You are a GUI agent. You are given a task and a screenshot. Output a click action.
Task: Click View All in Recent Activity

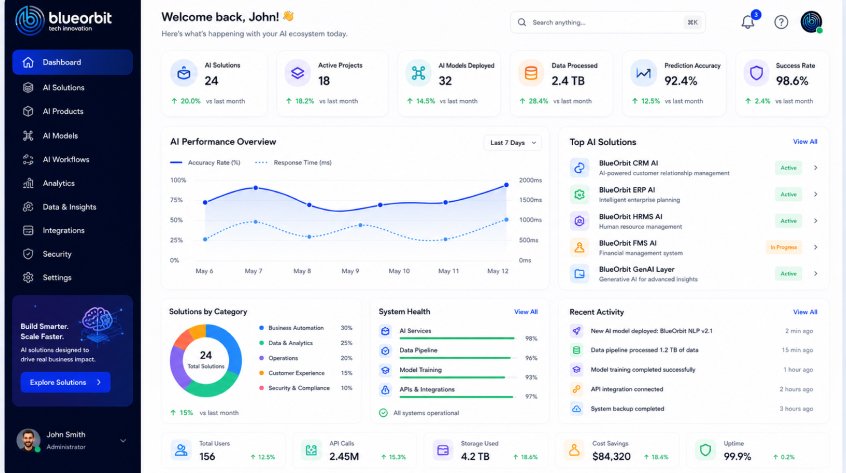(805, 312)
